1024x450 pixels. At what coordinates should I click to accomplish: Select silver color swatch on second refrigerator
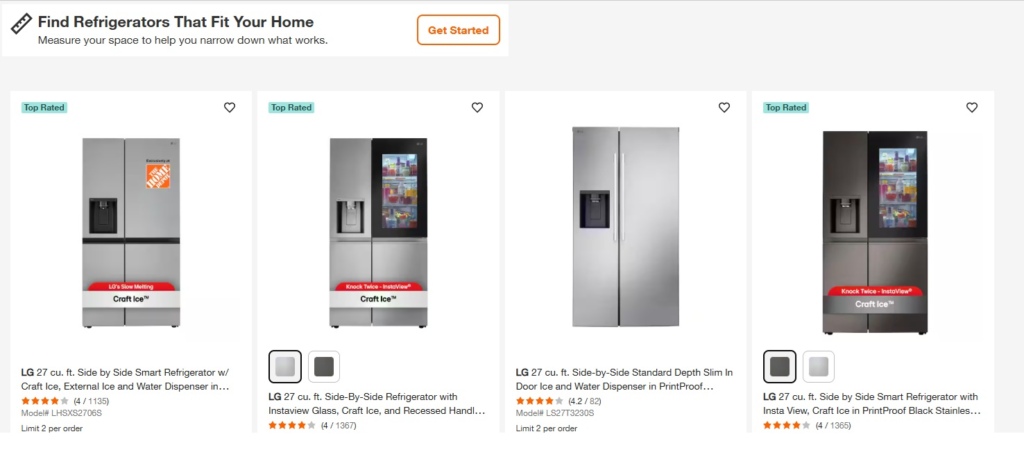(x=285, y=367)
